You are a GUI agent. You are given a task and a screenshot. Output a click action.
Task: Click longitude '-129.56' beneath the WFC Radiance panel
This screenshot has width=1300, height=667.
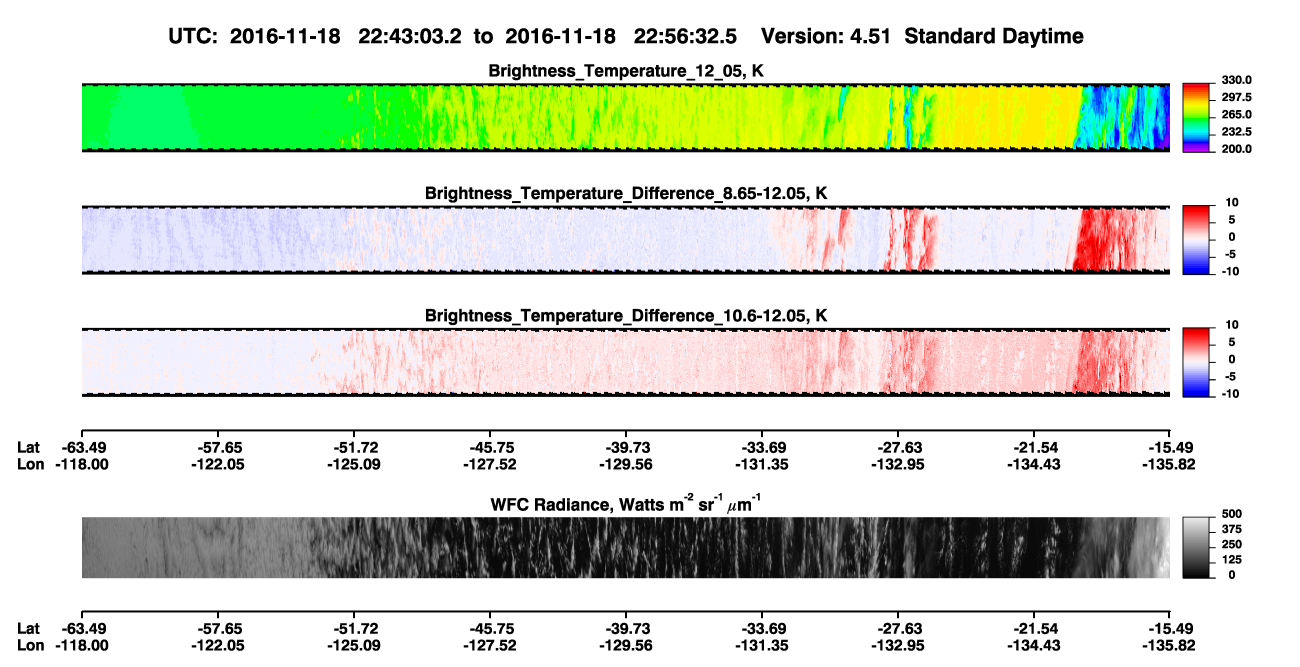626,644
